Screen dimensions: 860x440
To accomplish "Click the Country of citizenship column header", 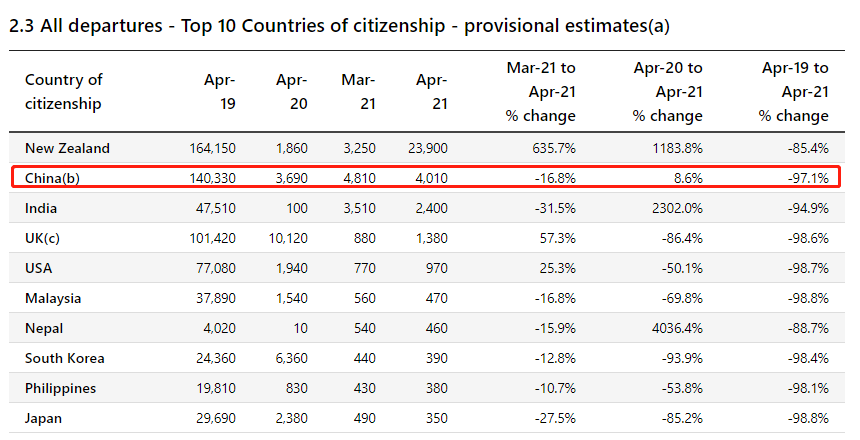I will point(64,91).
